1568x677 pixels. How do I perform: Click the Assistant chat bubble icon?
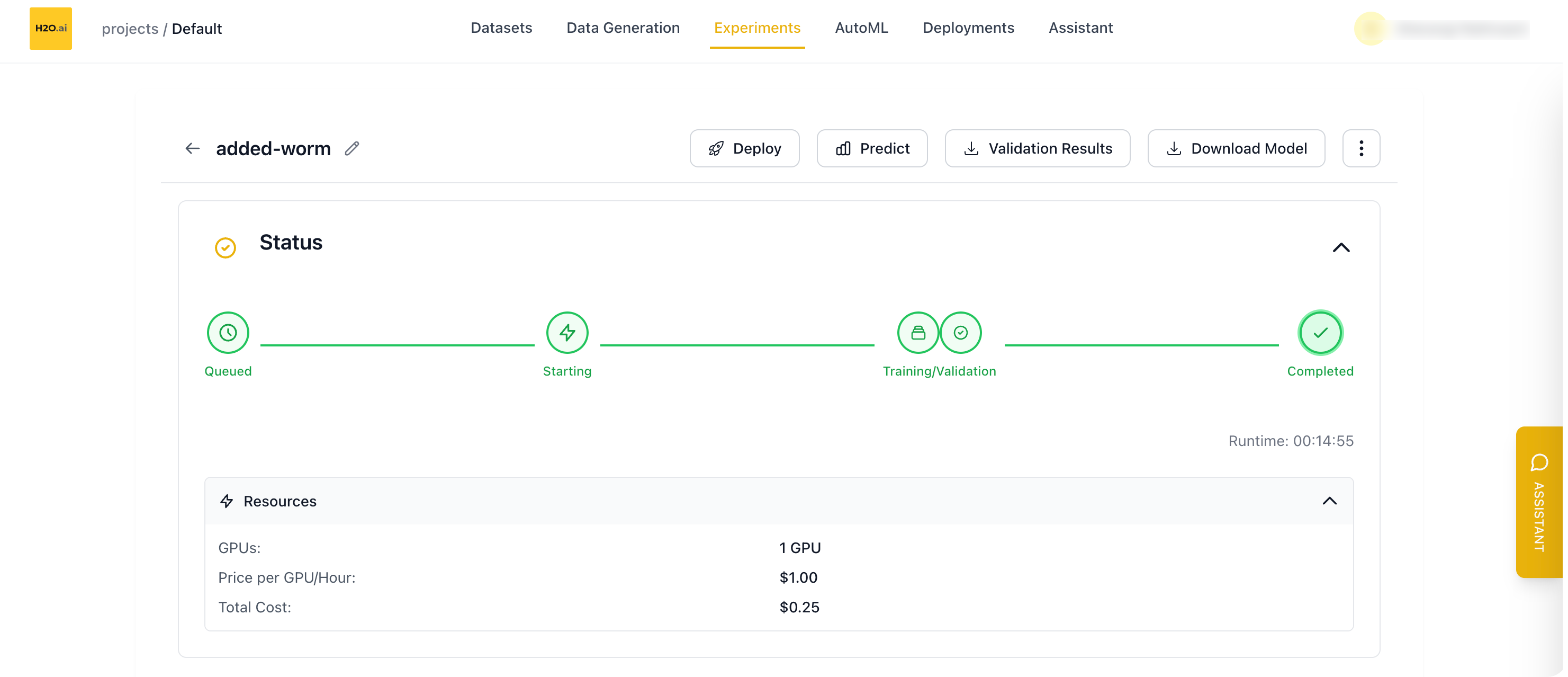pyautogui.click(x=1539, y=462)
